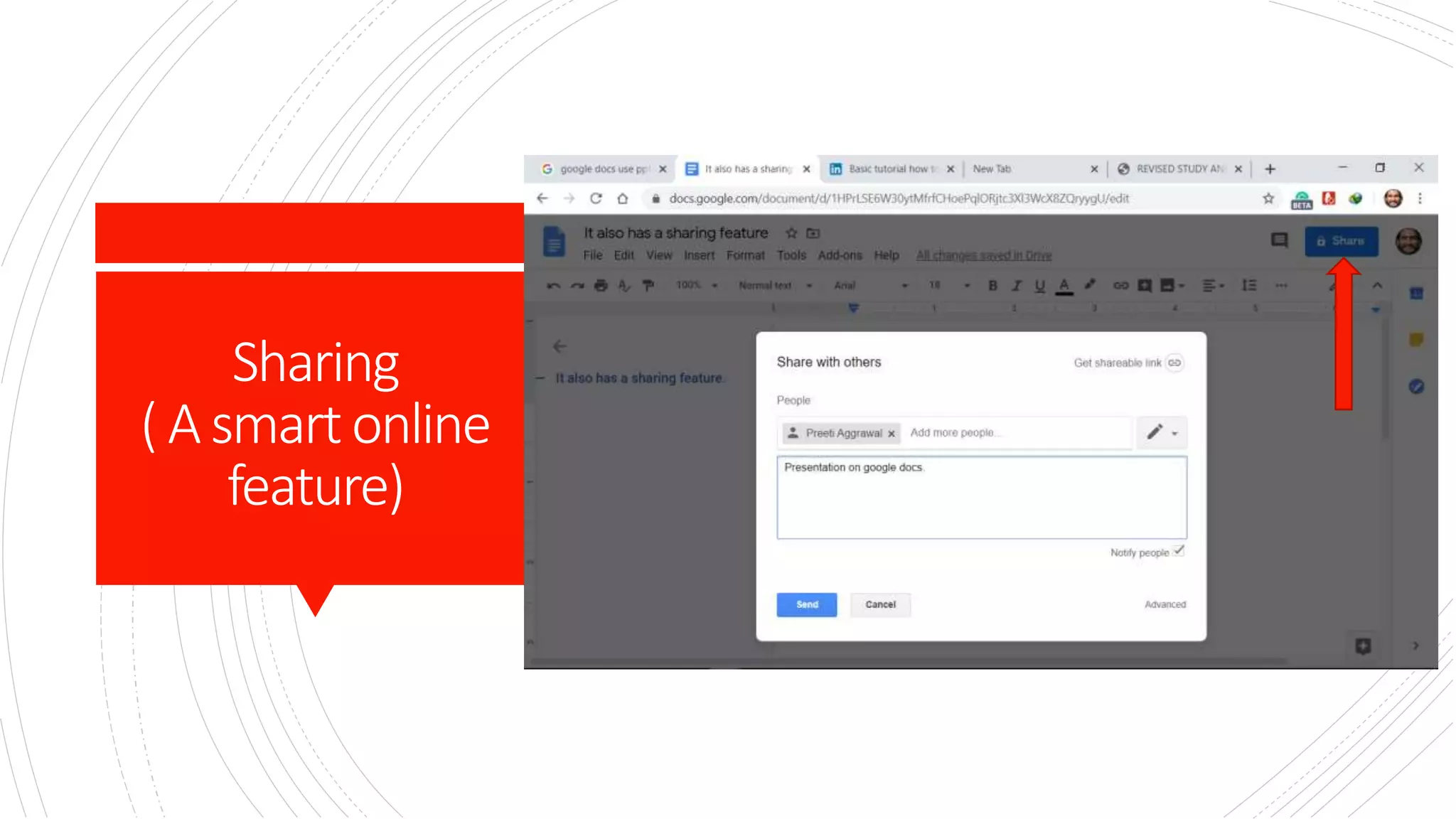Click the print toolbar icon
Image resolution: width=1456 pixels, height=819 pixels.
coord(601,286)
